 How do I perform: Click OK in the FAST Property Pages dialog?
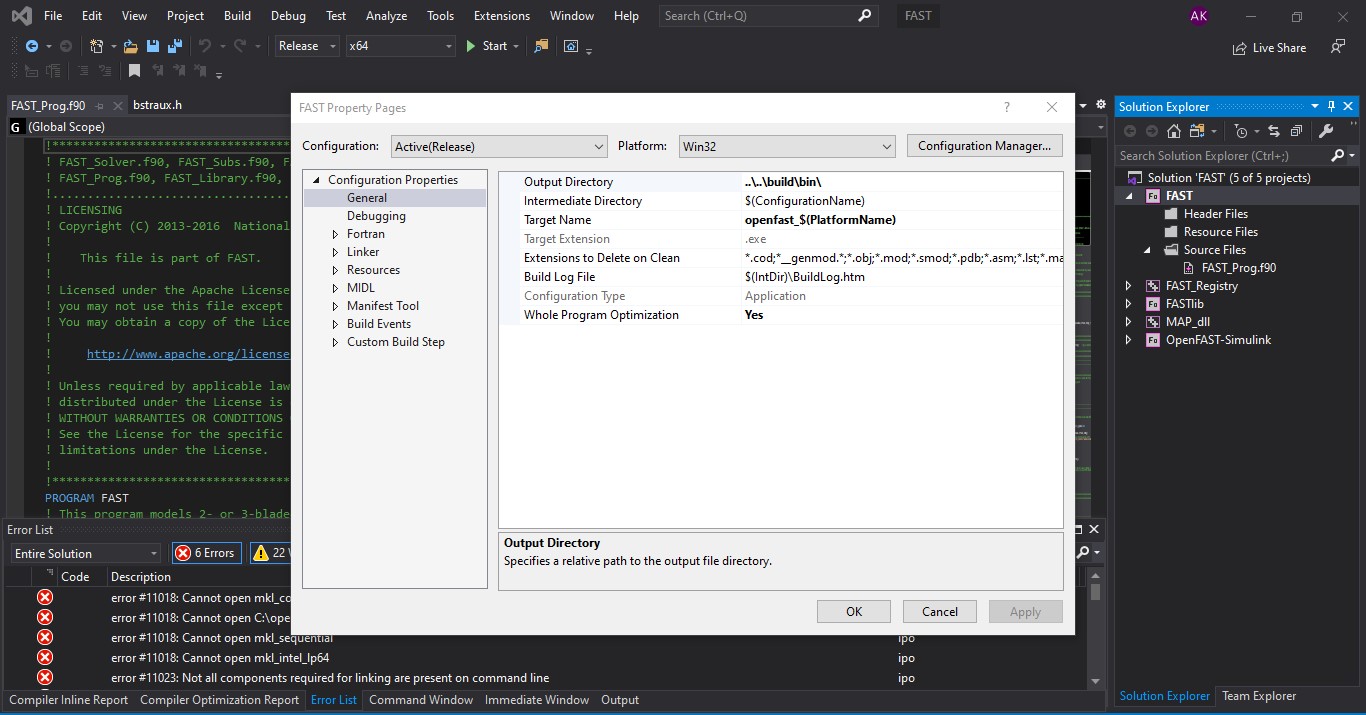[853, 611]
